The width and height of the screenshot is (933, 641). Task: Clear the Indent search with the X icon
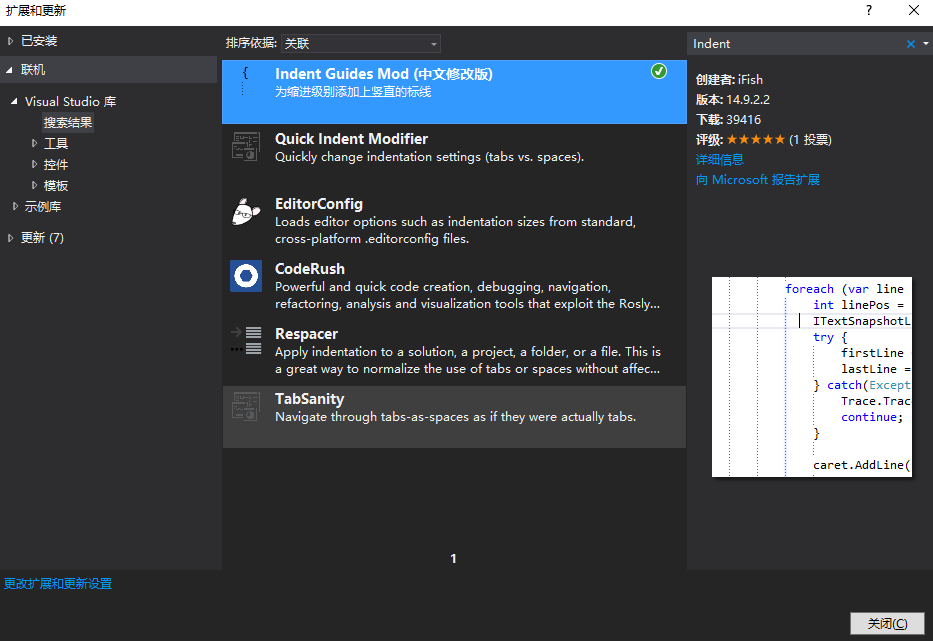910,43
